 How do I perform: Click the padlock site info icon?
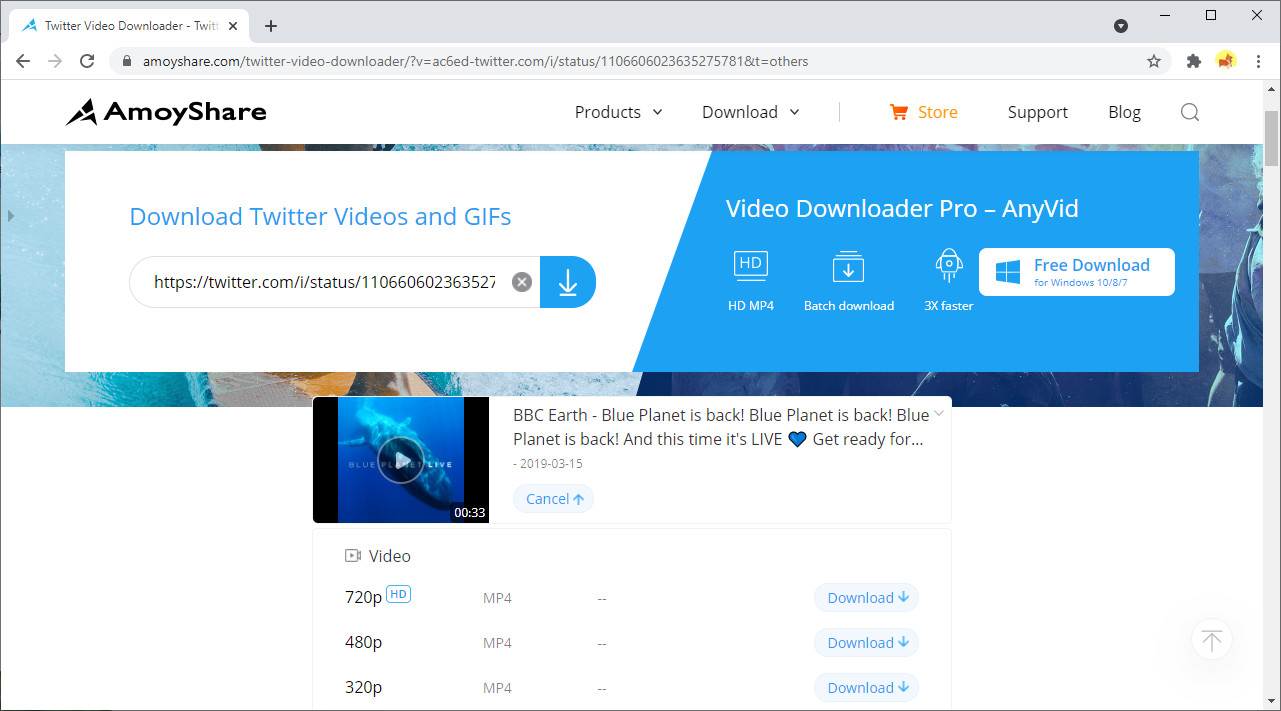(x=127, y=61)
